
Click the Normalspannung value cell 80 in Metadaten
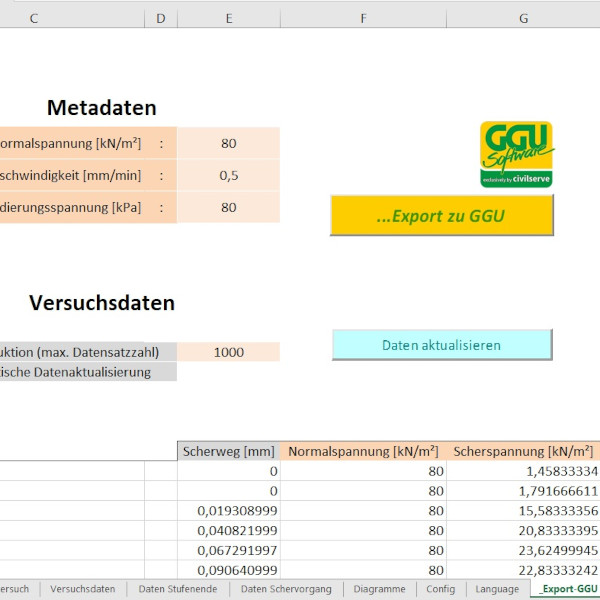tap(228, 143)
